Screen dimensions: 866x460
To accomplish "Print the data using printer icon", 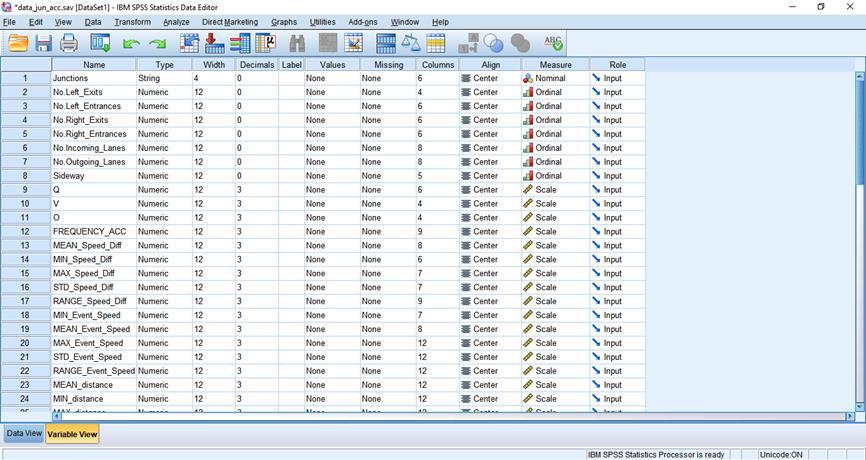I will [69, 43].
